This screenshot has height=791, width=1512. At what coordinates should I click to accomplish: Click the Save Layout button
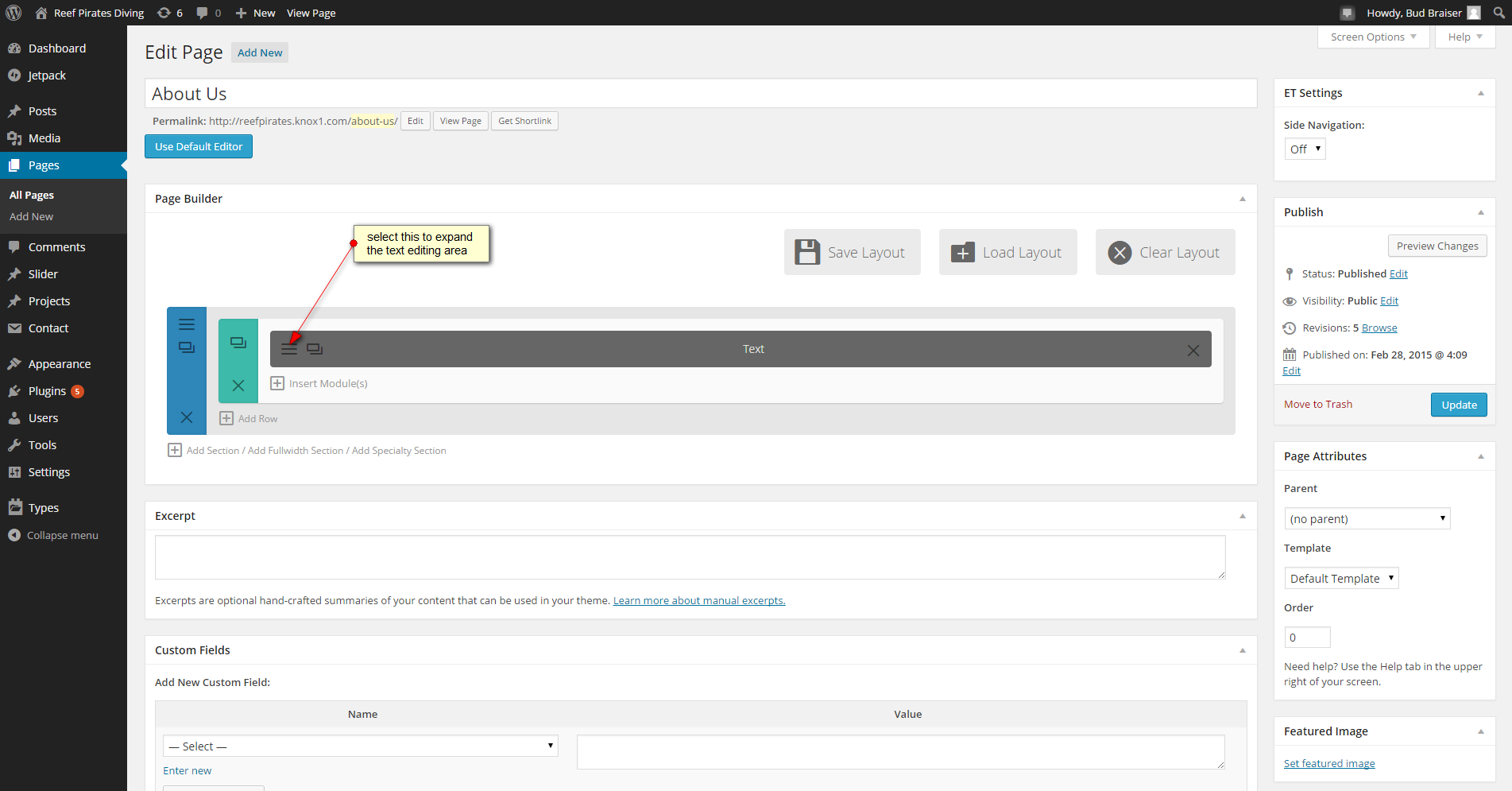click(853, 252)
